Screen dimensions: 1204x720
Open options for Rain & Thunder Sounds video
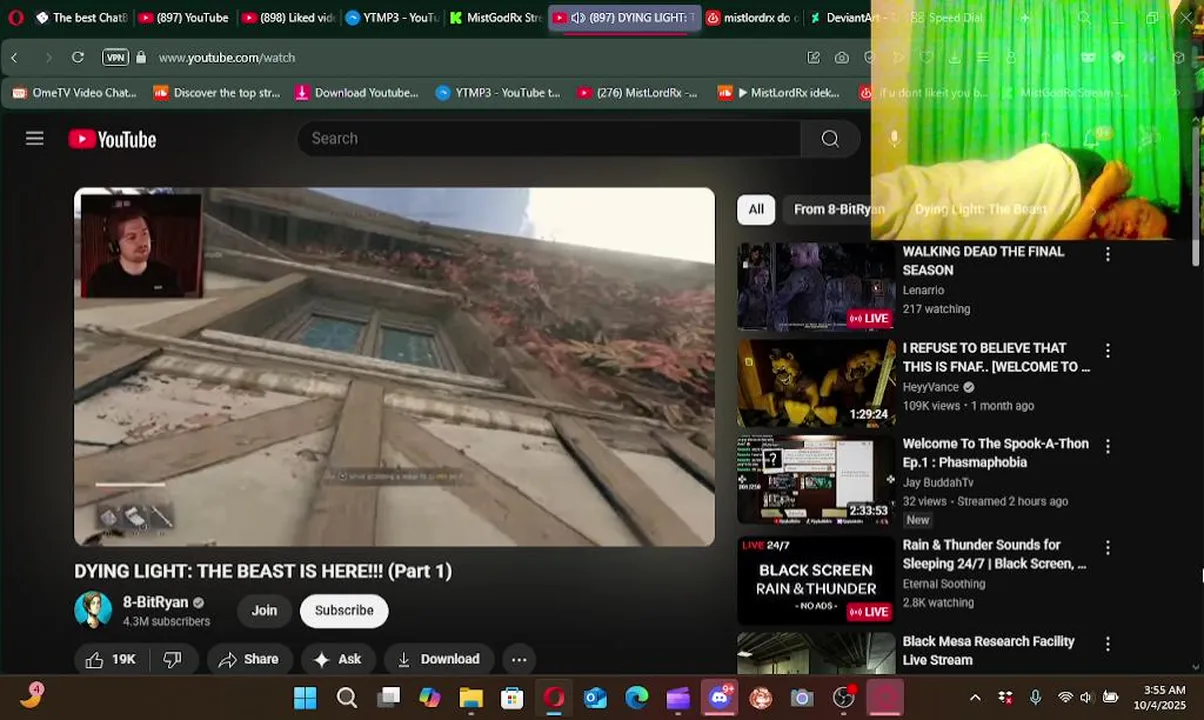1107,548
